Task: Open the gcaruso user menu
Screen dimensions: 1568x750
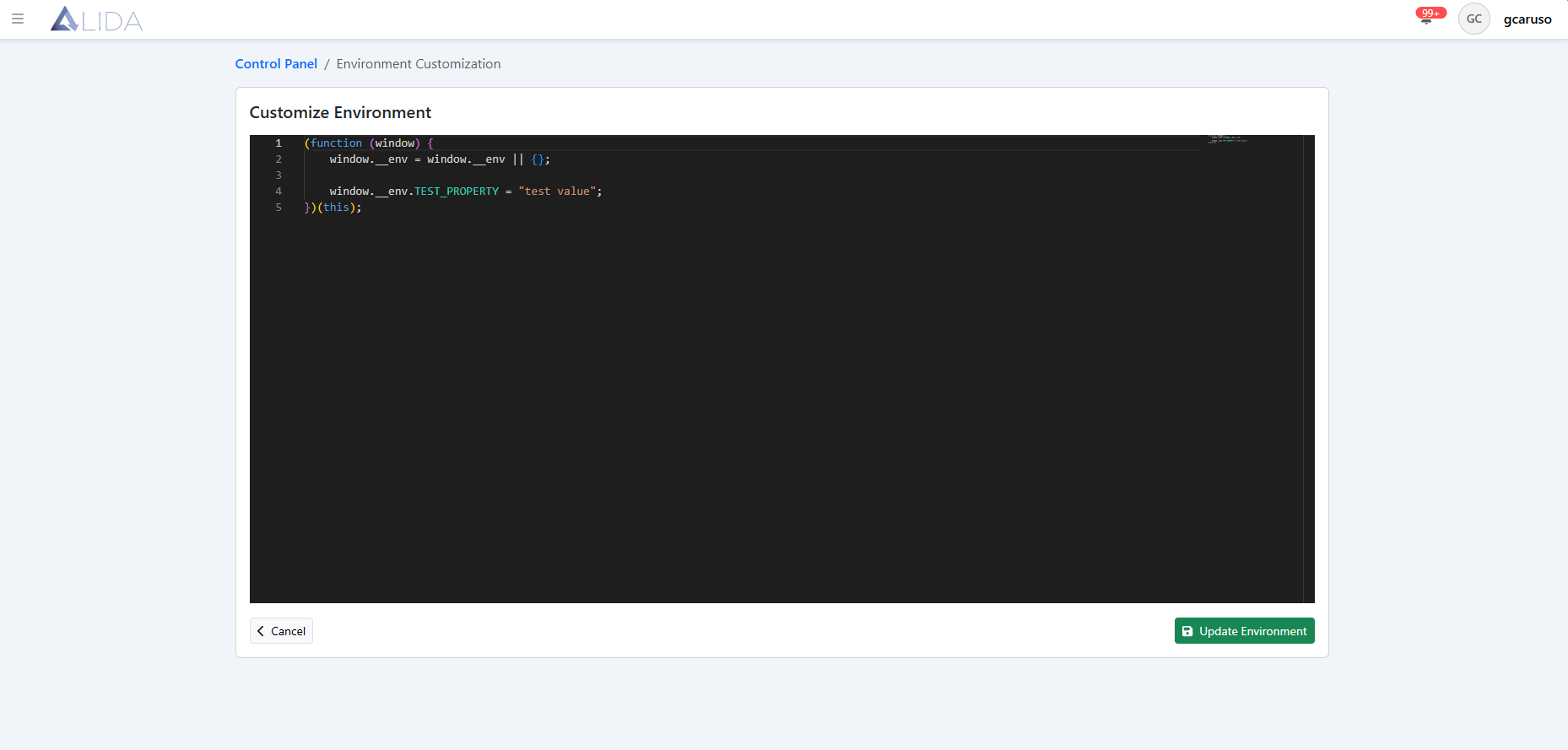Action: (x=1527, y=19)
